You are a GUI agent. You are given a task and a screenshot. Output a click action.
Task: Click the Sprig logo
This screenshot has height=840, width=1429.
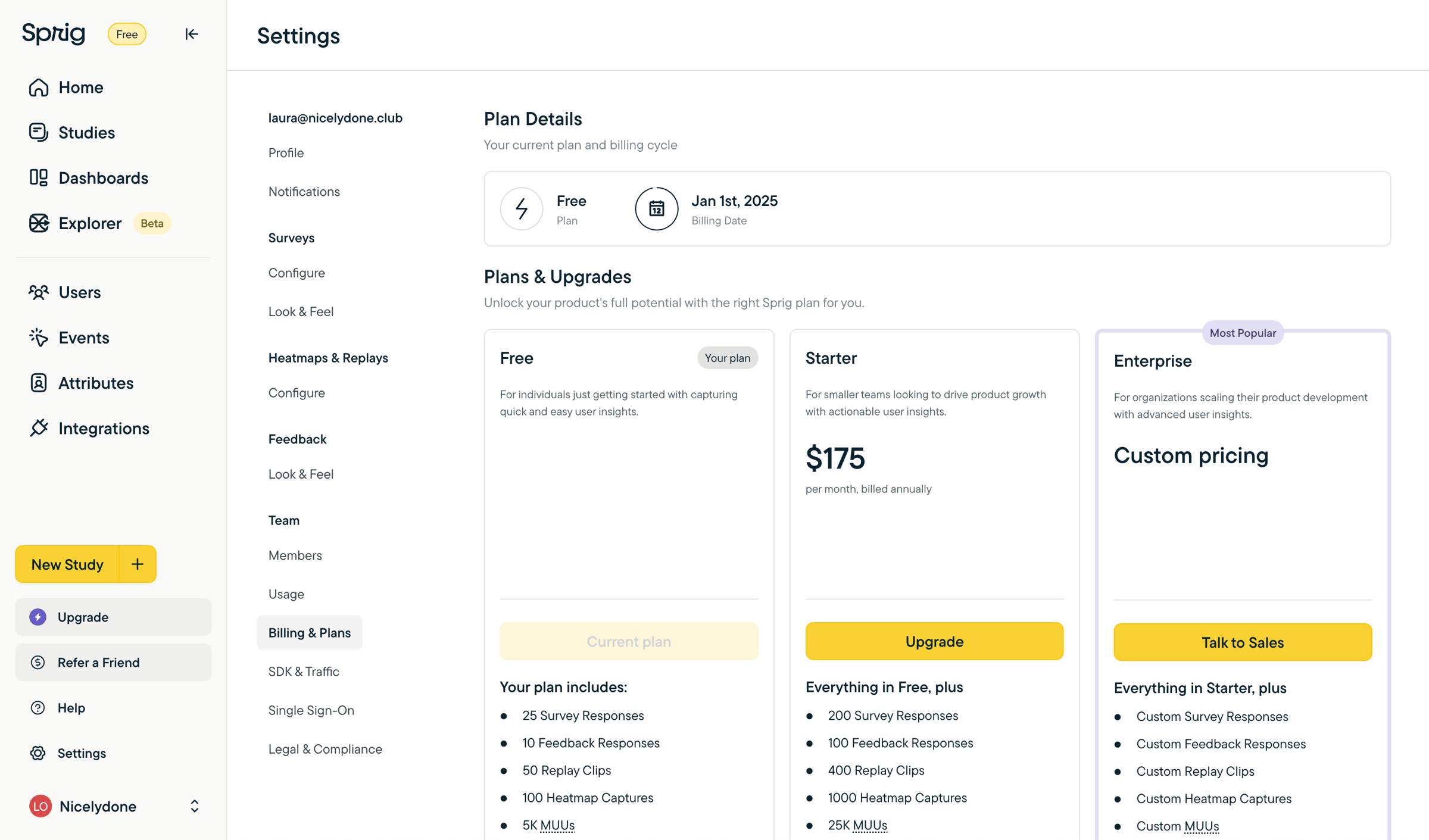point(54,33)
